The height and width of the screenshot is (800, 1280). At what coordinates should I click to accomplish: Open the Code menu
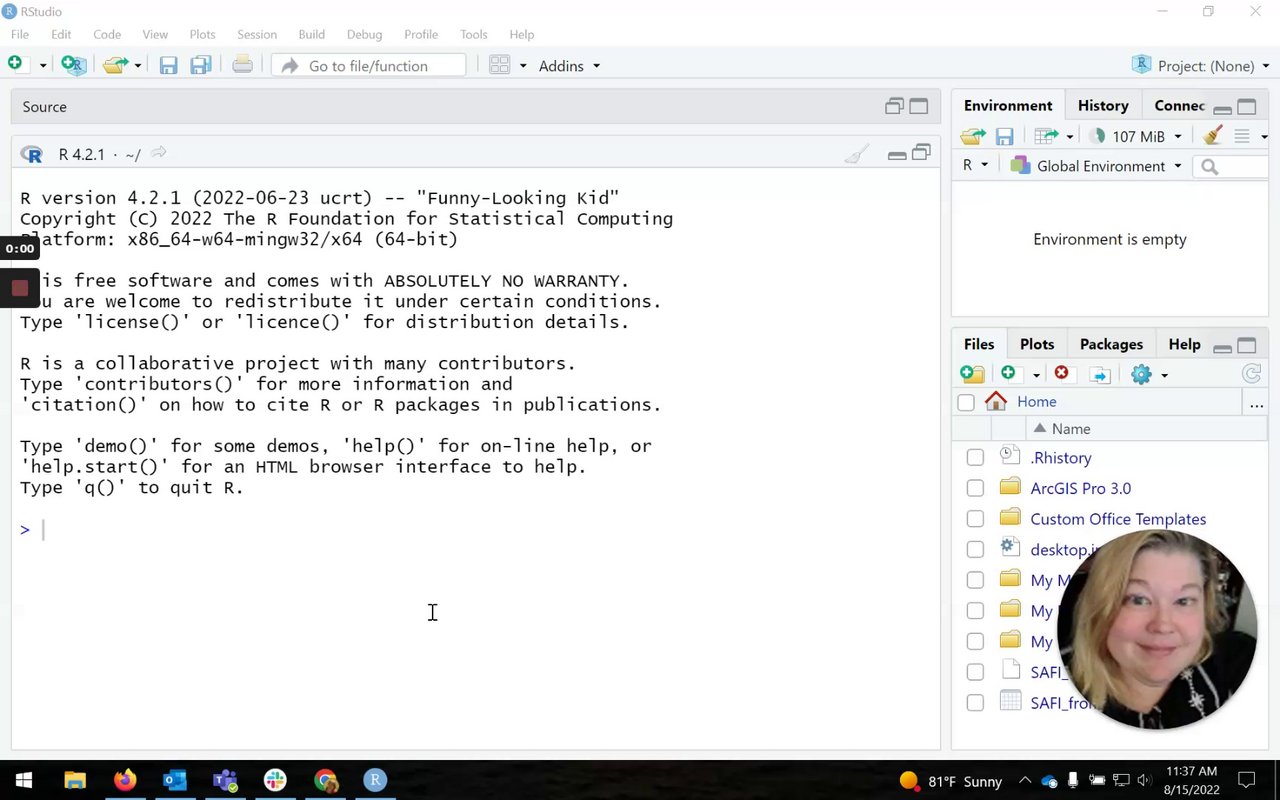107,34
